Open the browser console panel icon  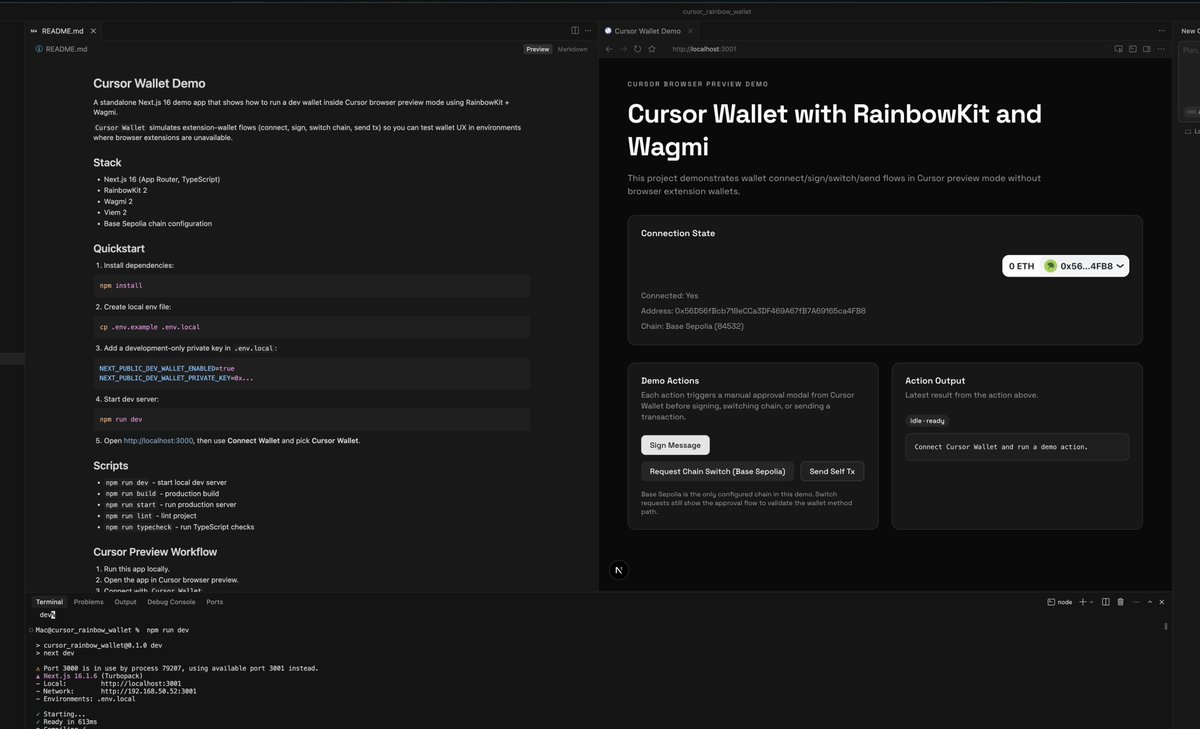coord(1133,49)
